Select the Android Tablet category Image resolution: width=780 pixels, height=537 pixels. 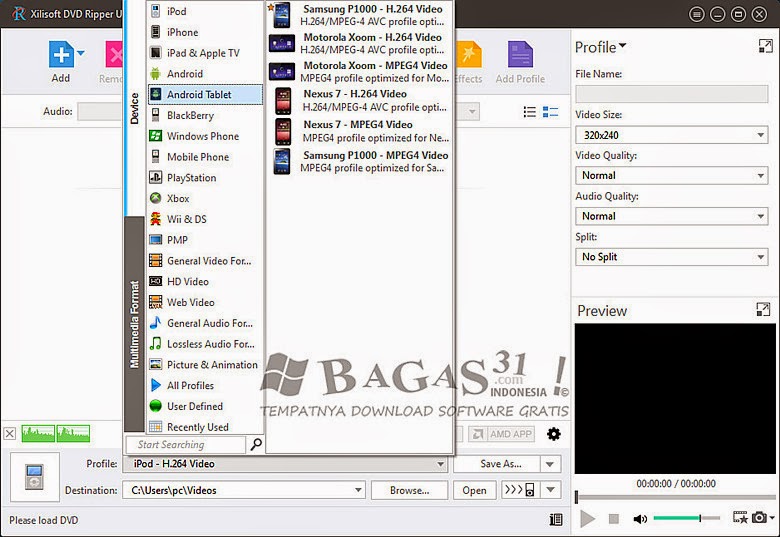click(x=205, y=94)
